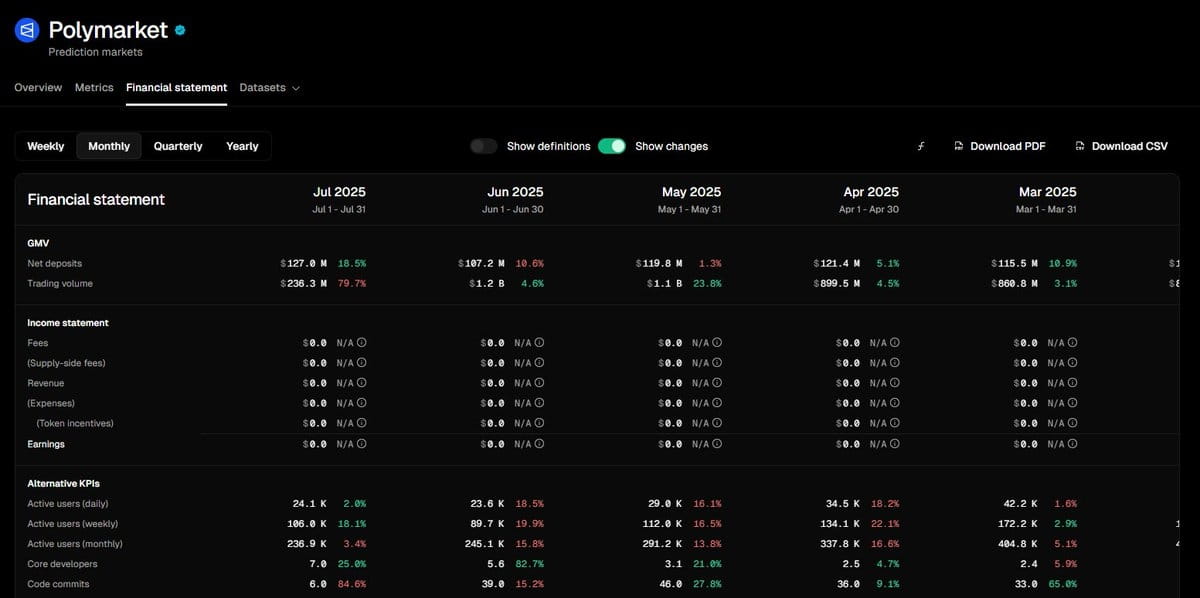Click the Active users (monthly) label
The image size is (1200, 598).
coord(75,544)
